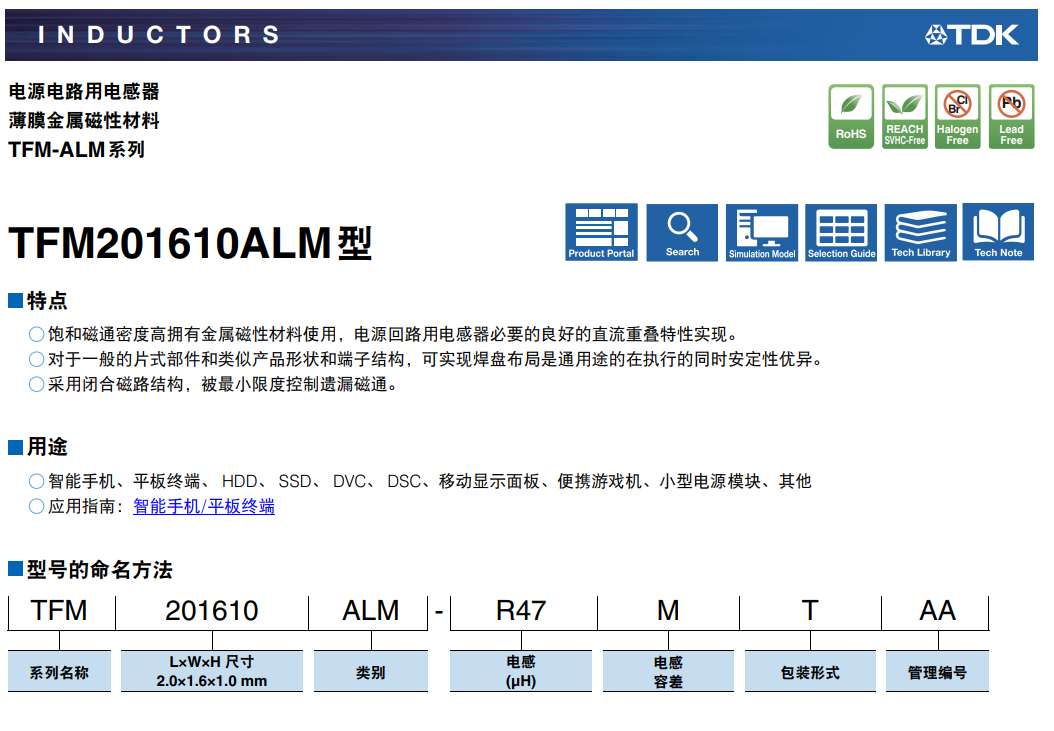Click the M tolerance code segment

pyautogui.click(x=668, y=611)
